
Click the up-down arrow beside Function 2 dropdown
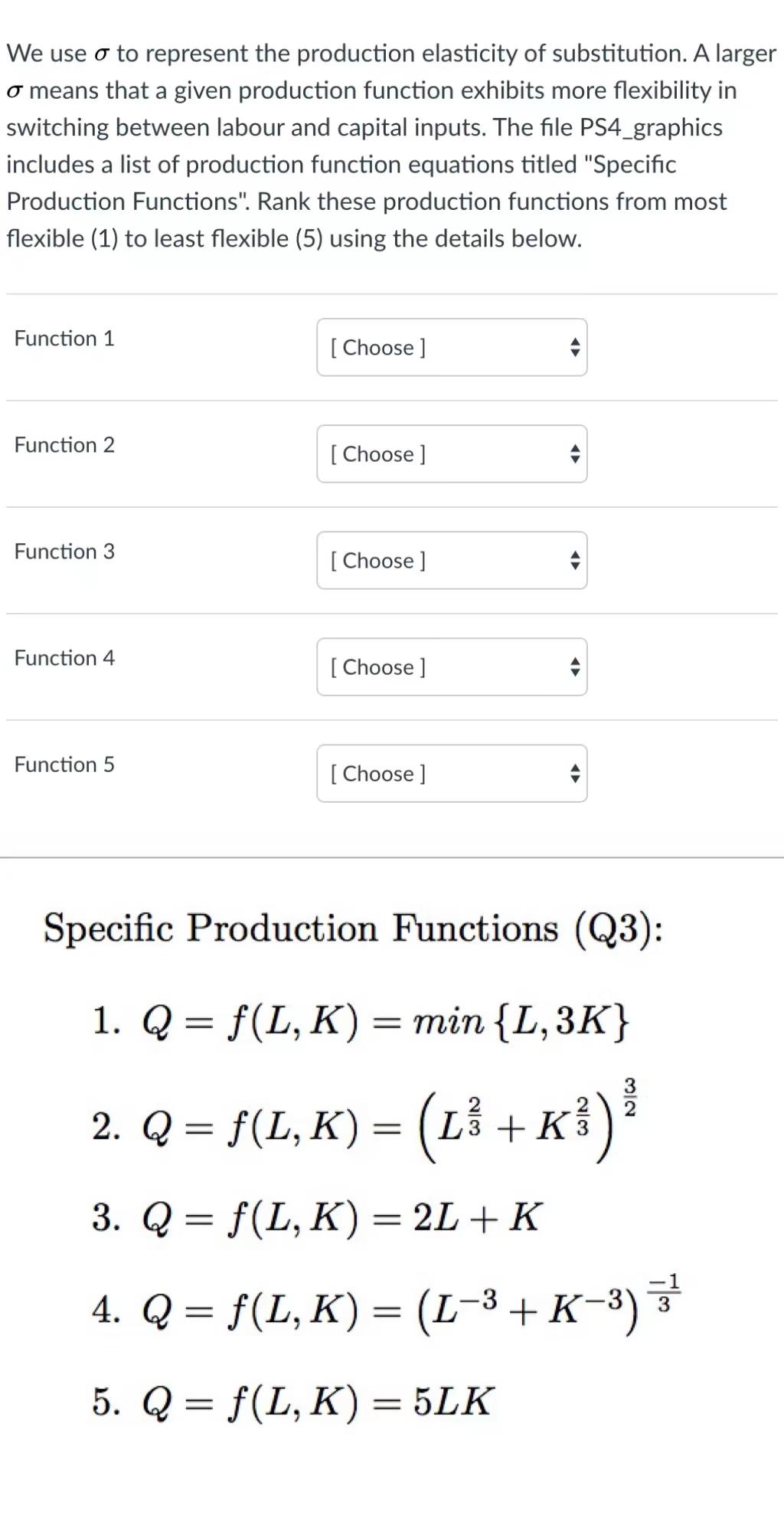click(x=575, y=453)
